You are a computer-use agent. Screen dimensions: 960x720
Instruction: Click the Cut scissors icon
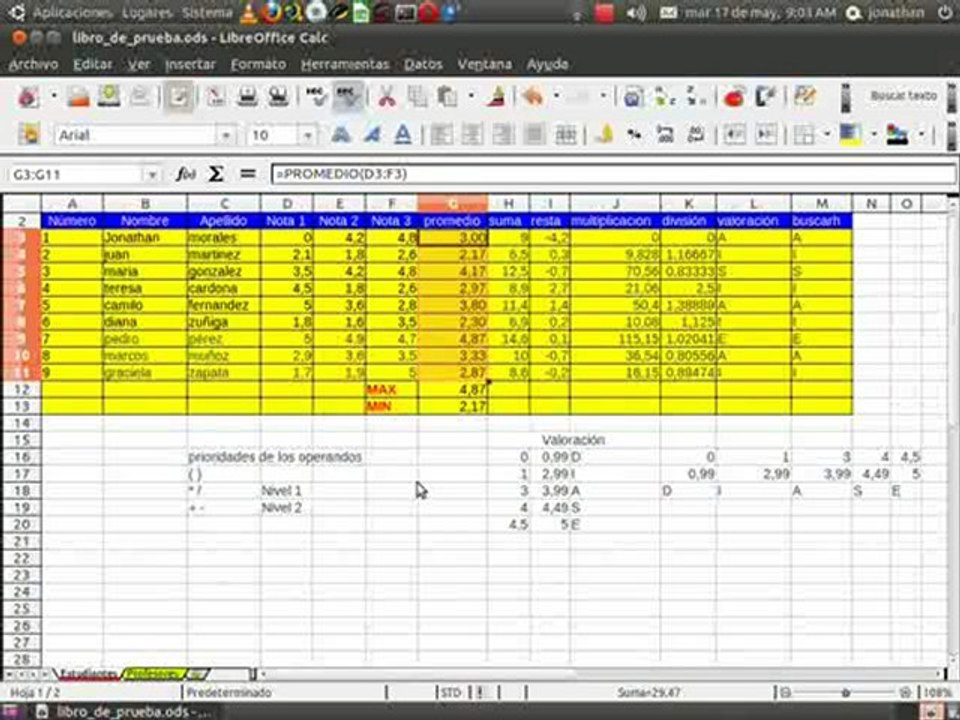pos(386,96)
